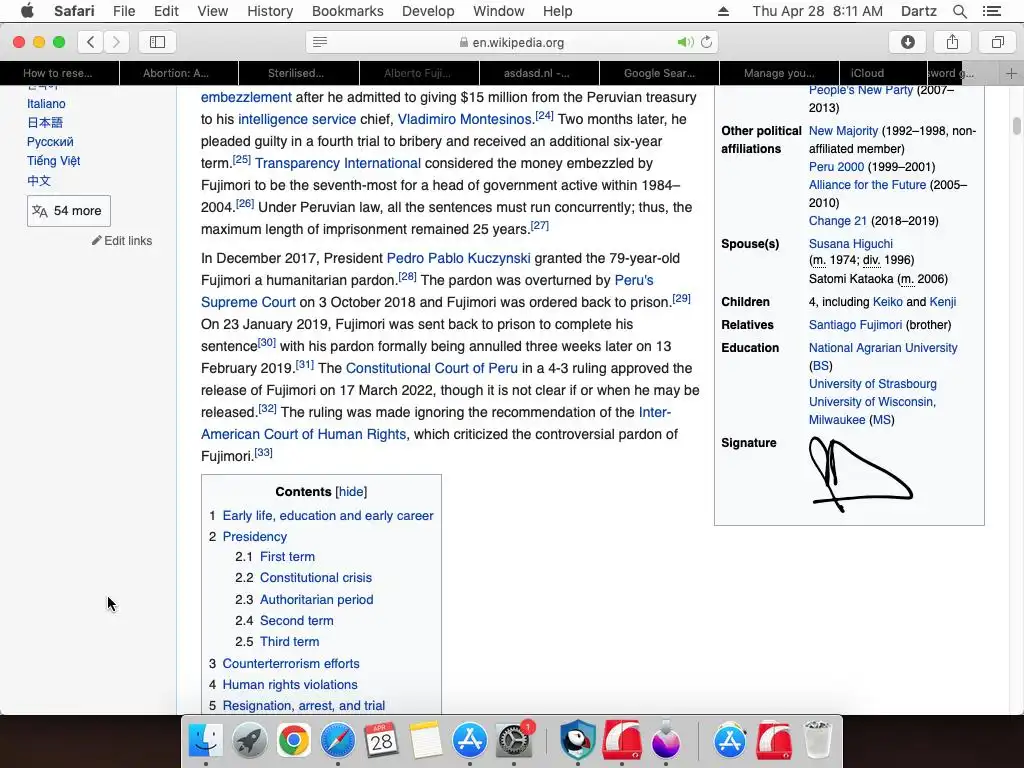Open citation reference [28]
Viewport: 1024px width, 768px height.
(408, 276)
